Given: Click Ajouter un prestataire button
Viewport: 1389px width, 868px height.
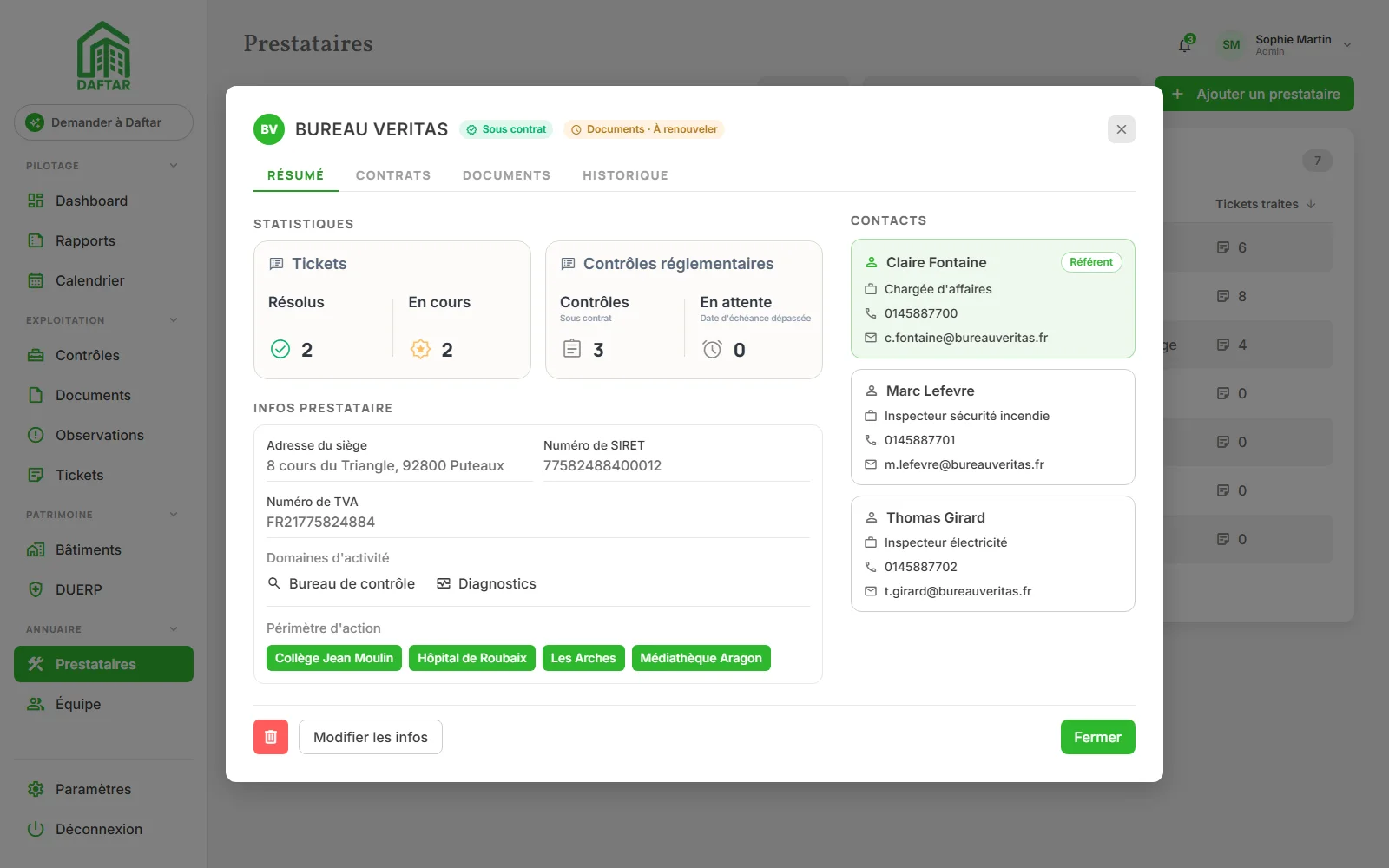Looking at the screenshot, I should point(1254,94).
